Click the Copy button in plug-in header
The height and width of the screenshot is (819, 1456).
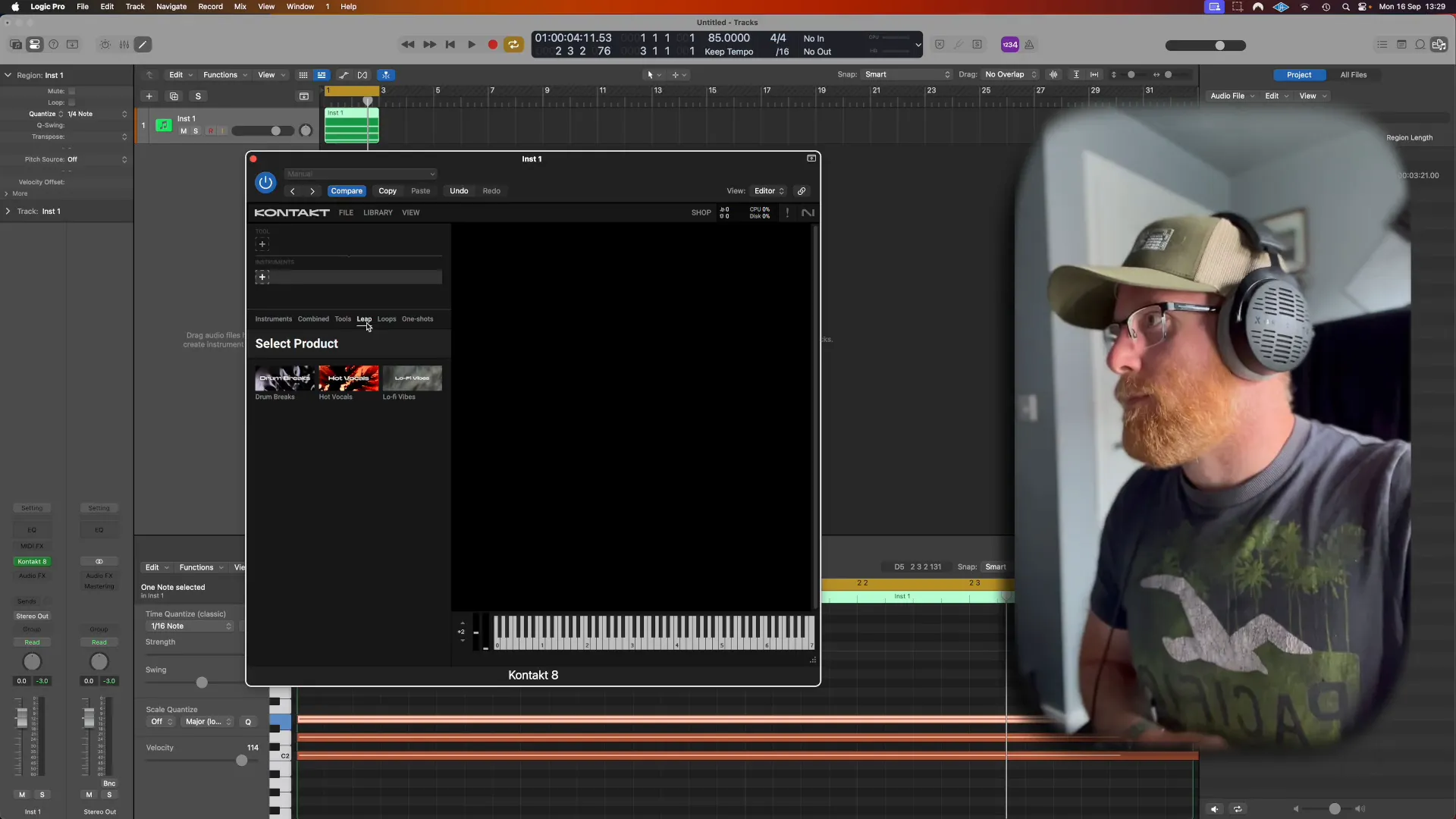click(388, 191)
